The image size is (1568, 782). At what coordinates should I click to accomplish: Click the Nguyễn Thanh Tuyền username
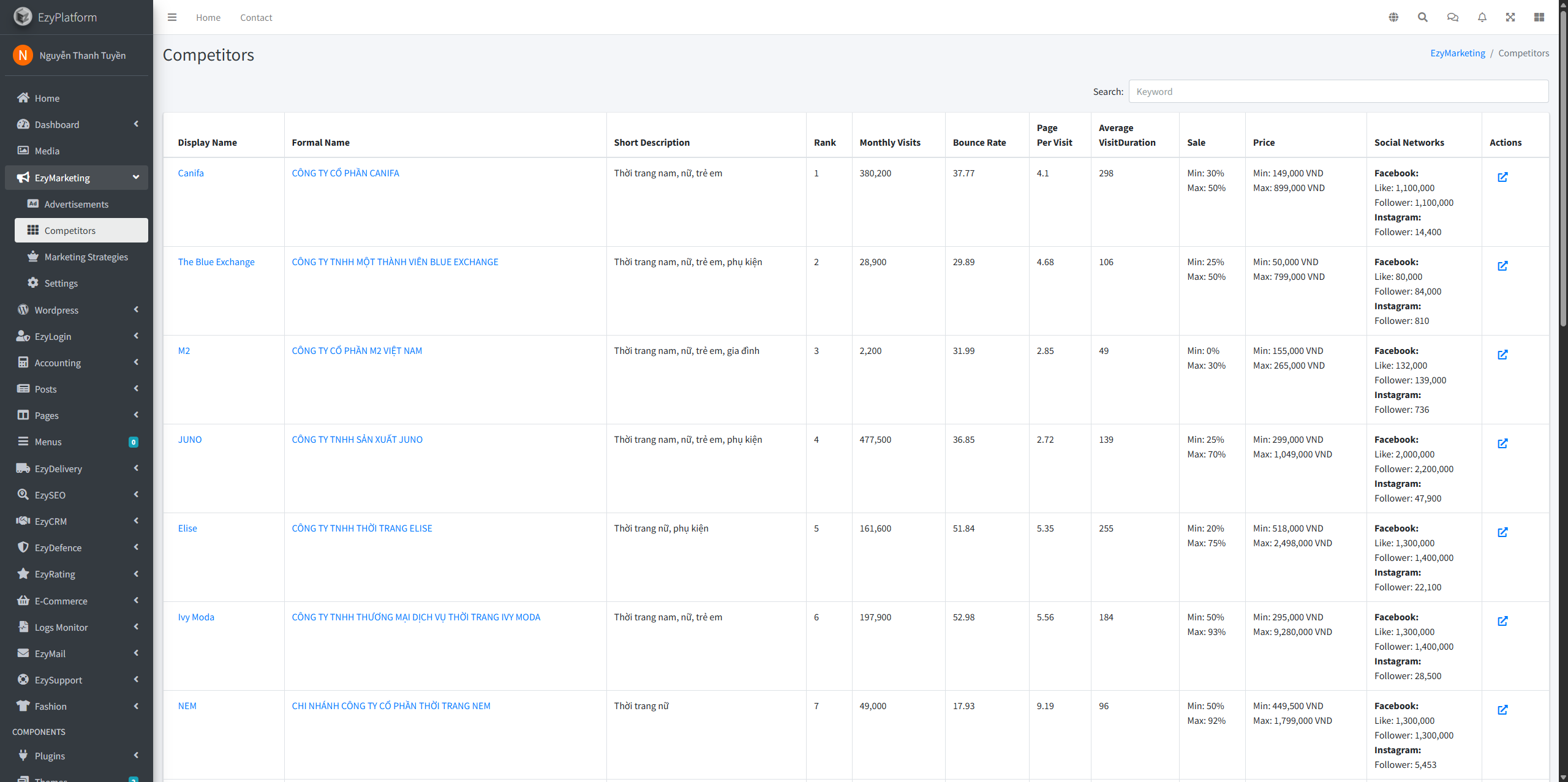83,55
